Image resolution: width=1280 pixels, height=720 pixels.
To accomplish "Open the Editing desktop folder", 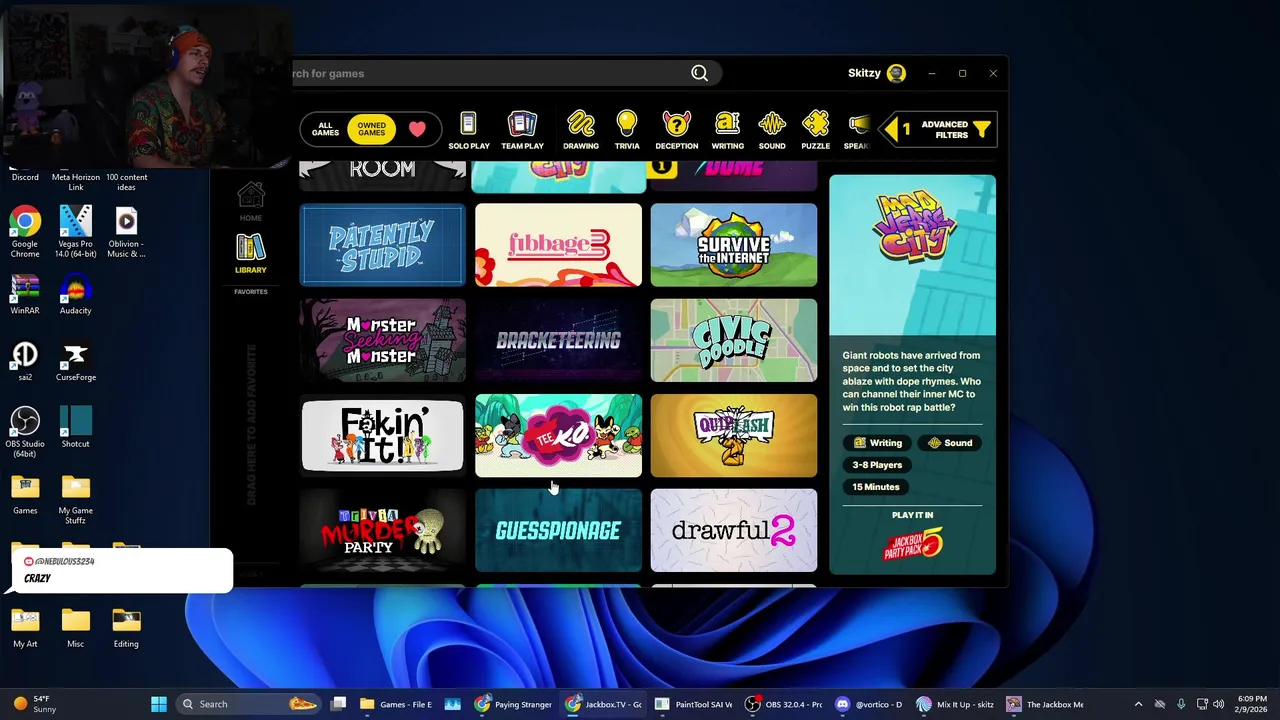I will tap(126, 628).
